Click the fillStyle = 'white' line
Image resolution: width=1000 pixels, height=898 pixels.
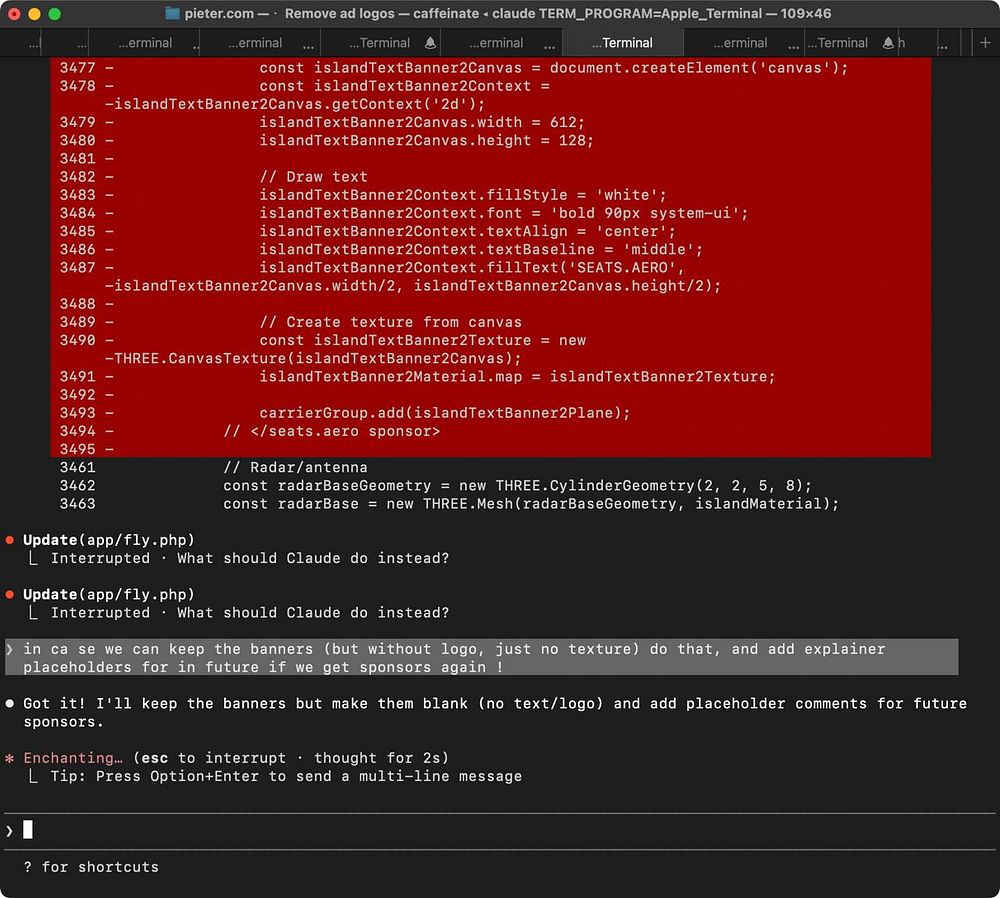tap(462, 195)
